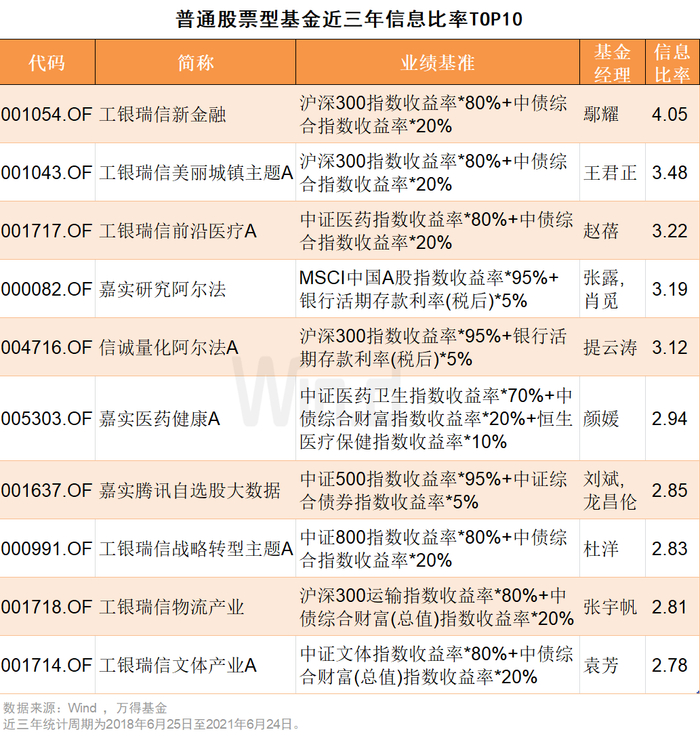700x739 pixels.
Task: Click manager name 提云涛
Action: [x=610, y=348]
